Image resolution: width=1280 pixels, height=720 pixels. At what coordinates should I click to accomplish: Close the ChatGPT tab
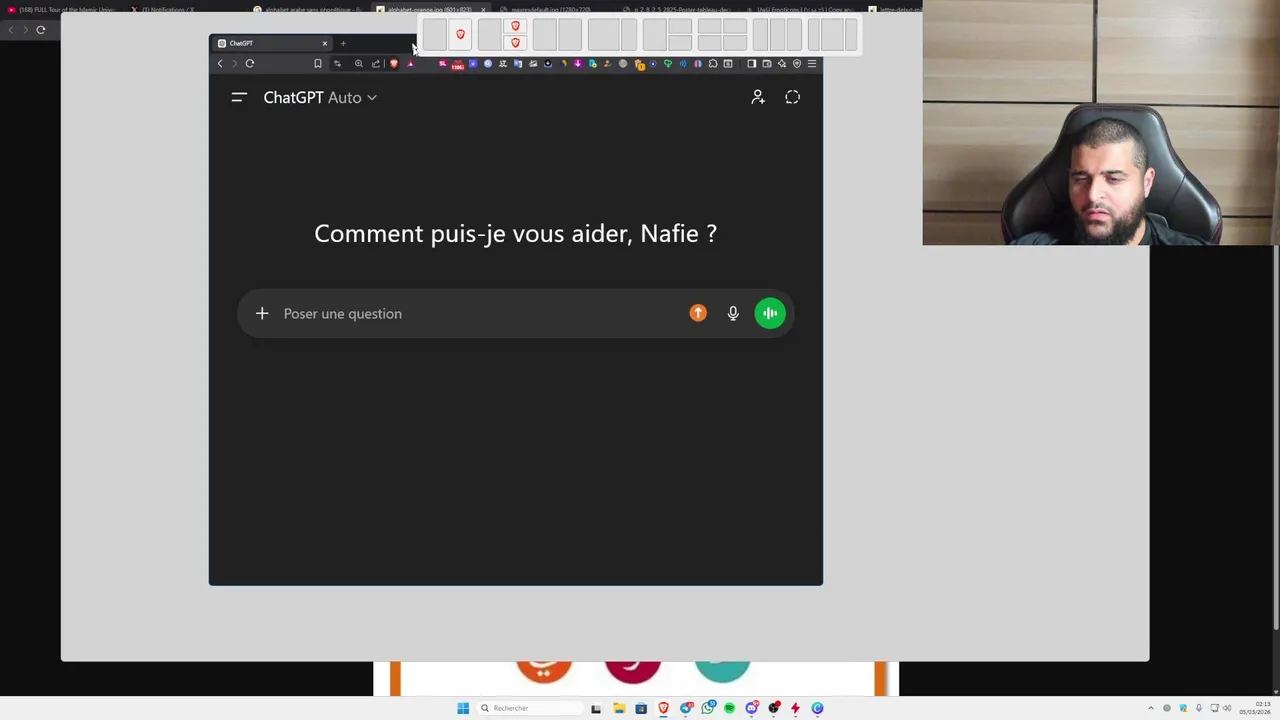(x=324, y=43)
